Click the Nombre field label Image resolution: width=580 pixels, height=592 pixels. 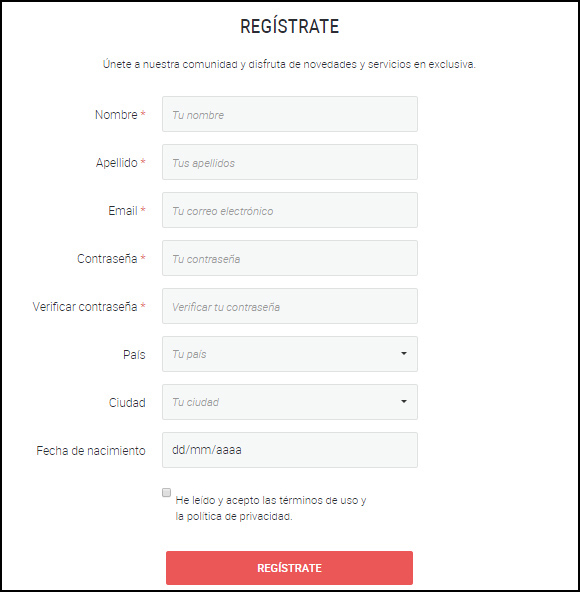[x=116, y=114]
